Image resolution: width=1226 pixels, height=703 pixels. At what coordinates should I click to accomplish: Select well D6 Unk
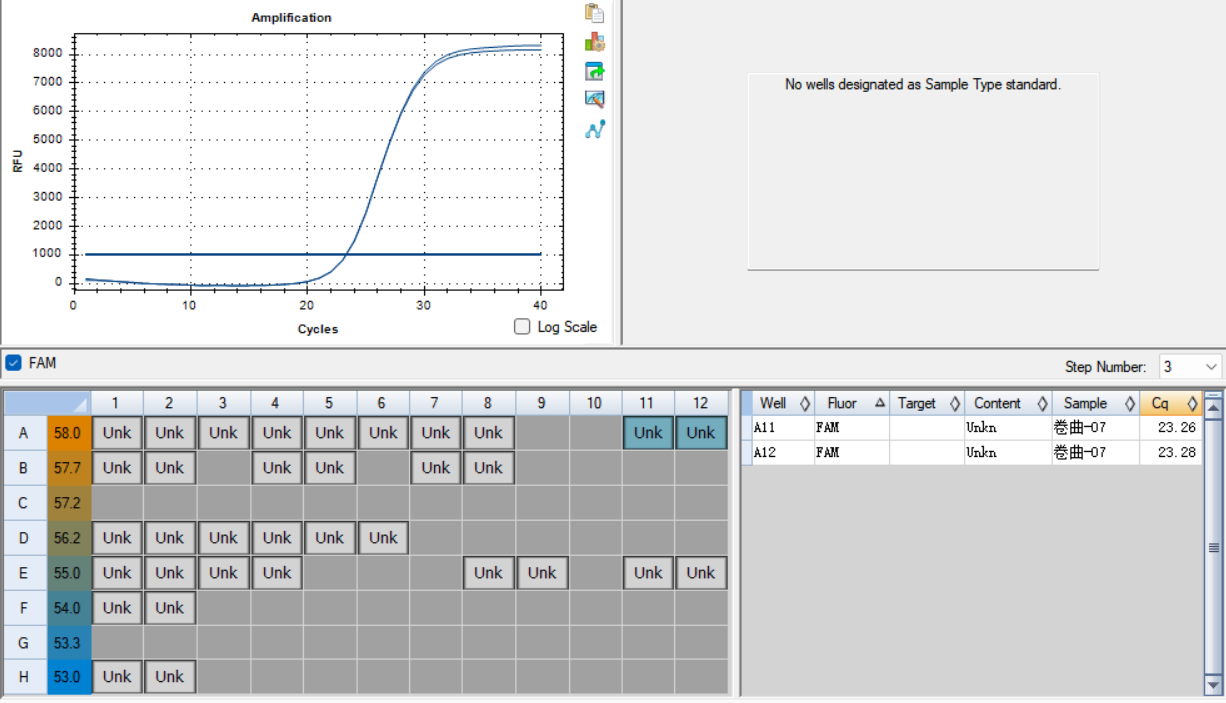tap(382, 538)
